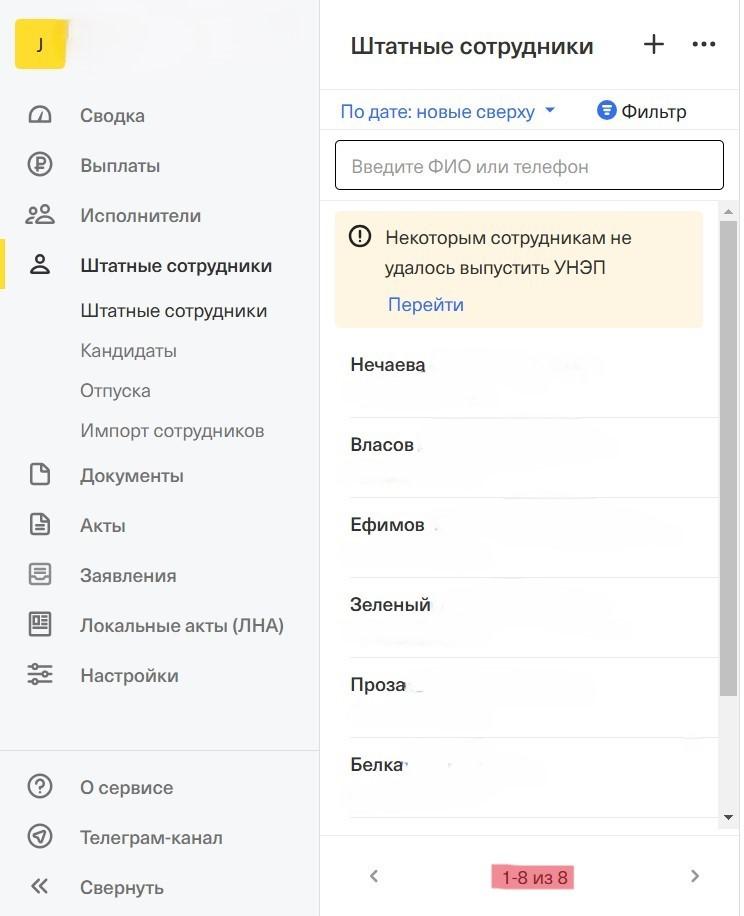Click the Исполнители people icon
The height and width of the screenshot is (916, 744).
[40, 215]
